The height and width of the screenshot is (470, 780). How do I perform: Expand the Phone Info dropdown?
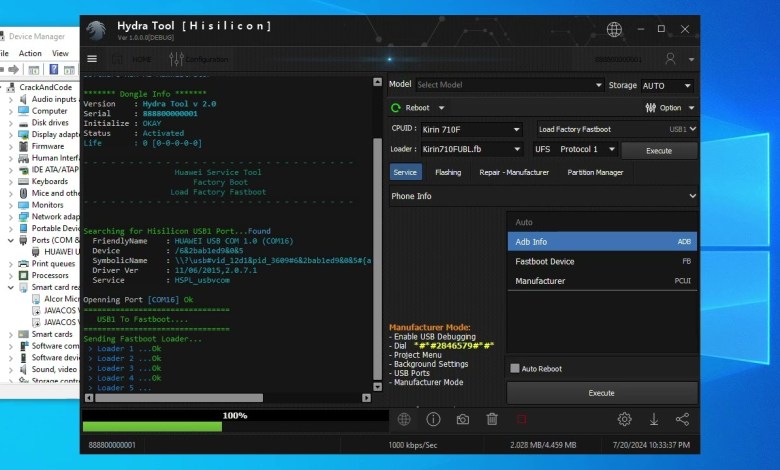(543, 196)
